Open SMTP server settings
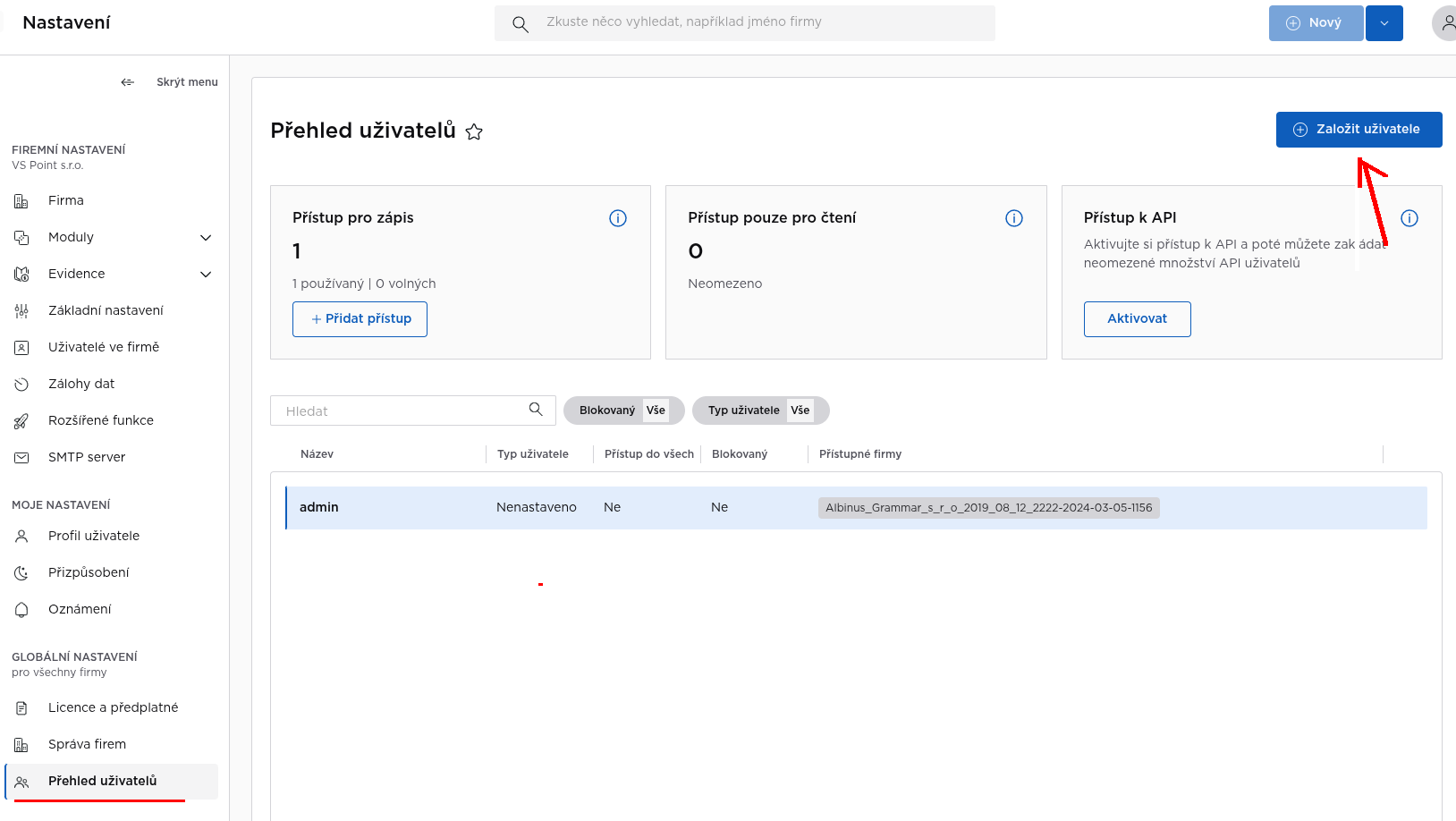The width and height of the screenshot is (1456, 821). coord(87,457)
